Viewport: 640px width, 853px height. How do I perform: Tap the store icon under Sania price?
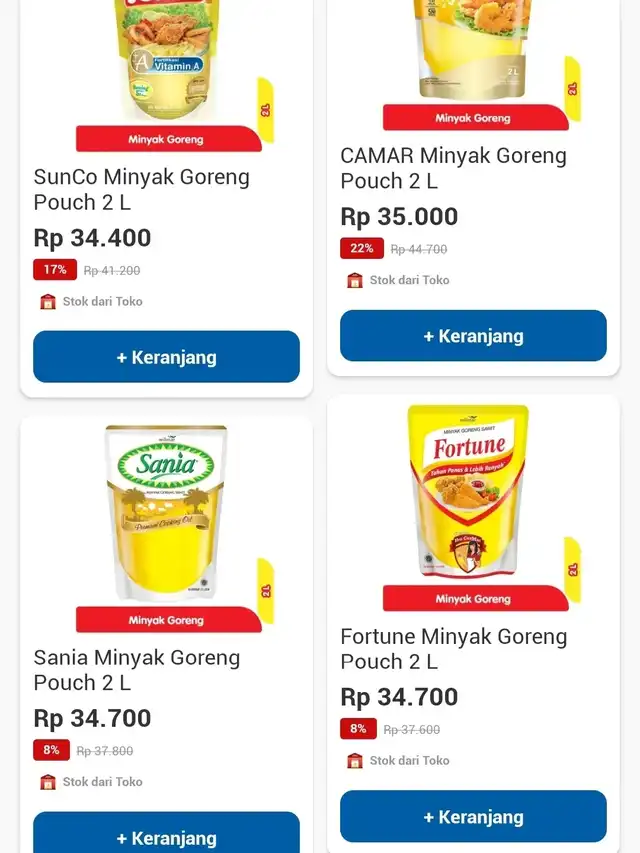click(x=48, y=782)
